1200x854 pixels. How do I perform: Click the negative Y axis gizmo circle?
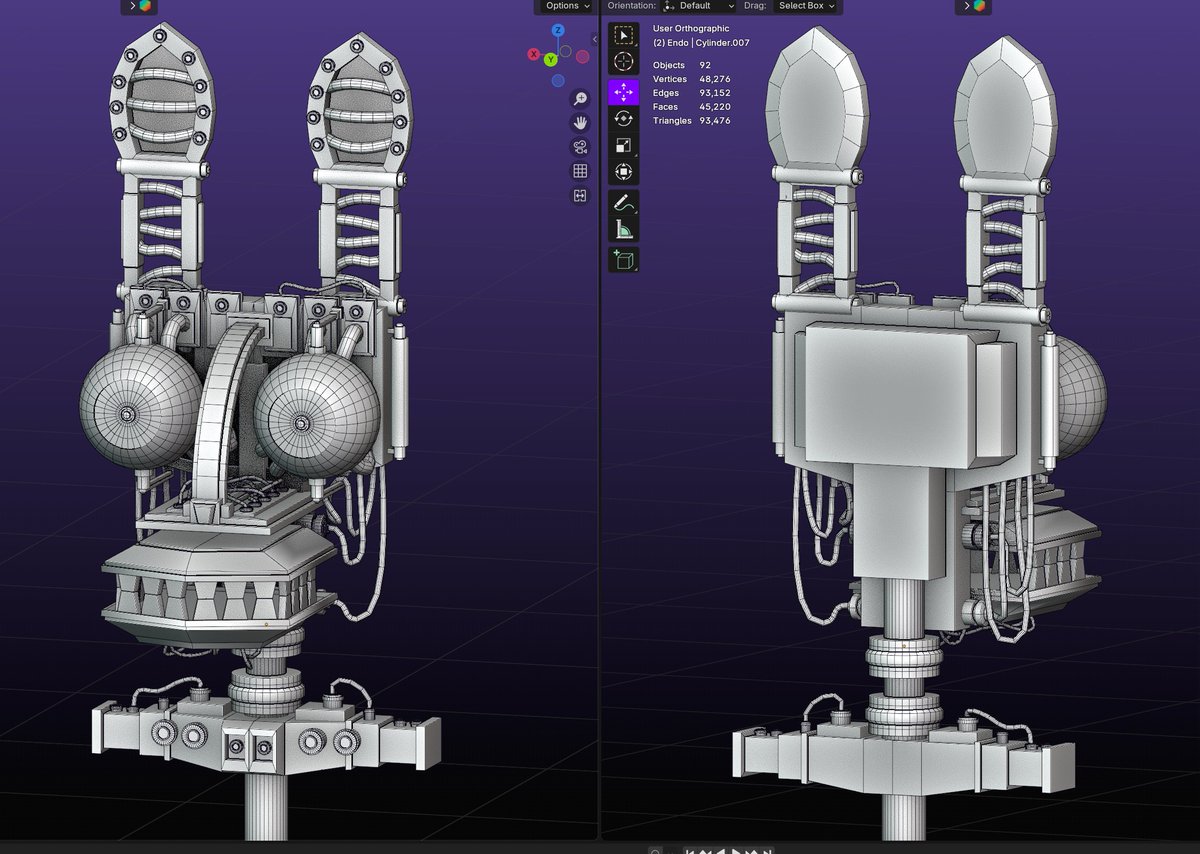(x=566, y=51)
